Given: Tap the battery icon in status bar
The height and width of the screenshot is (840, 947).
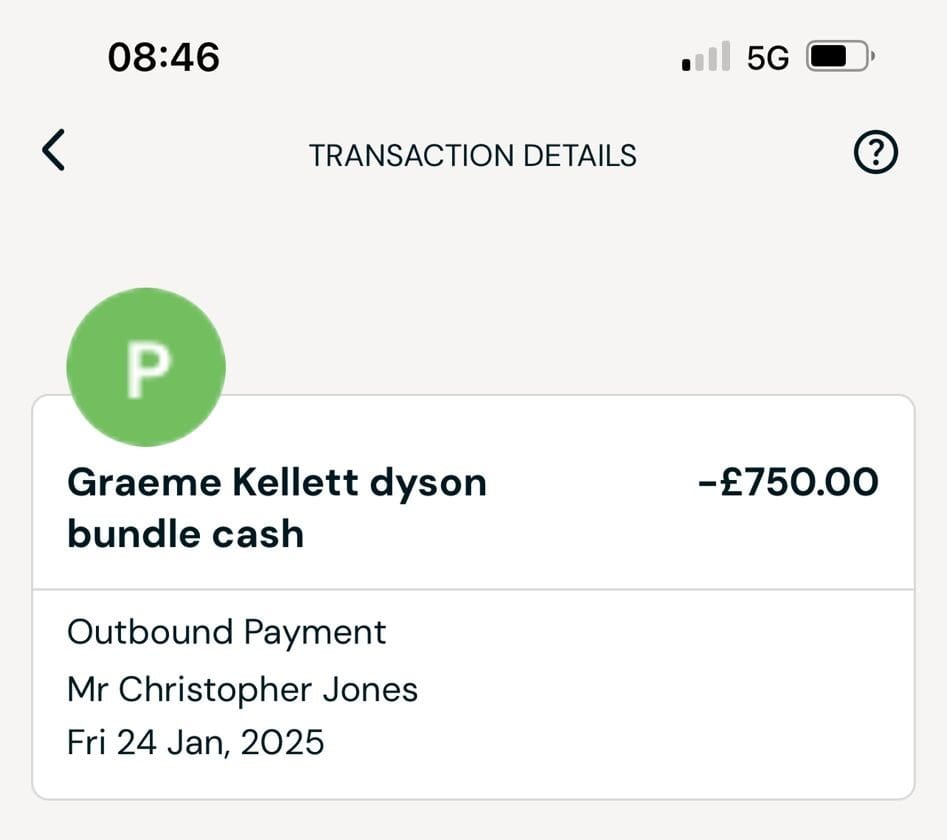Looking at the screenshot, I should 841,57.
